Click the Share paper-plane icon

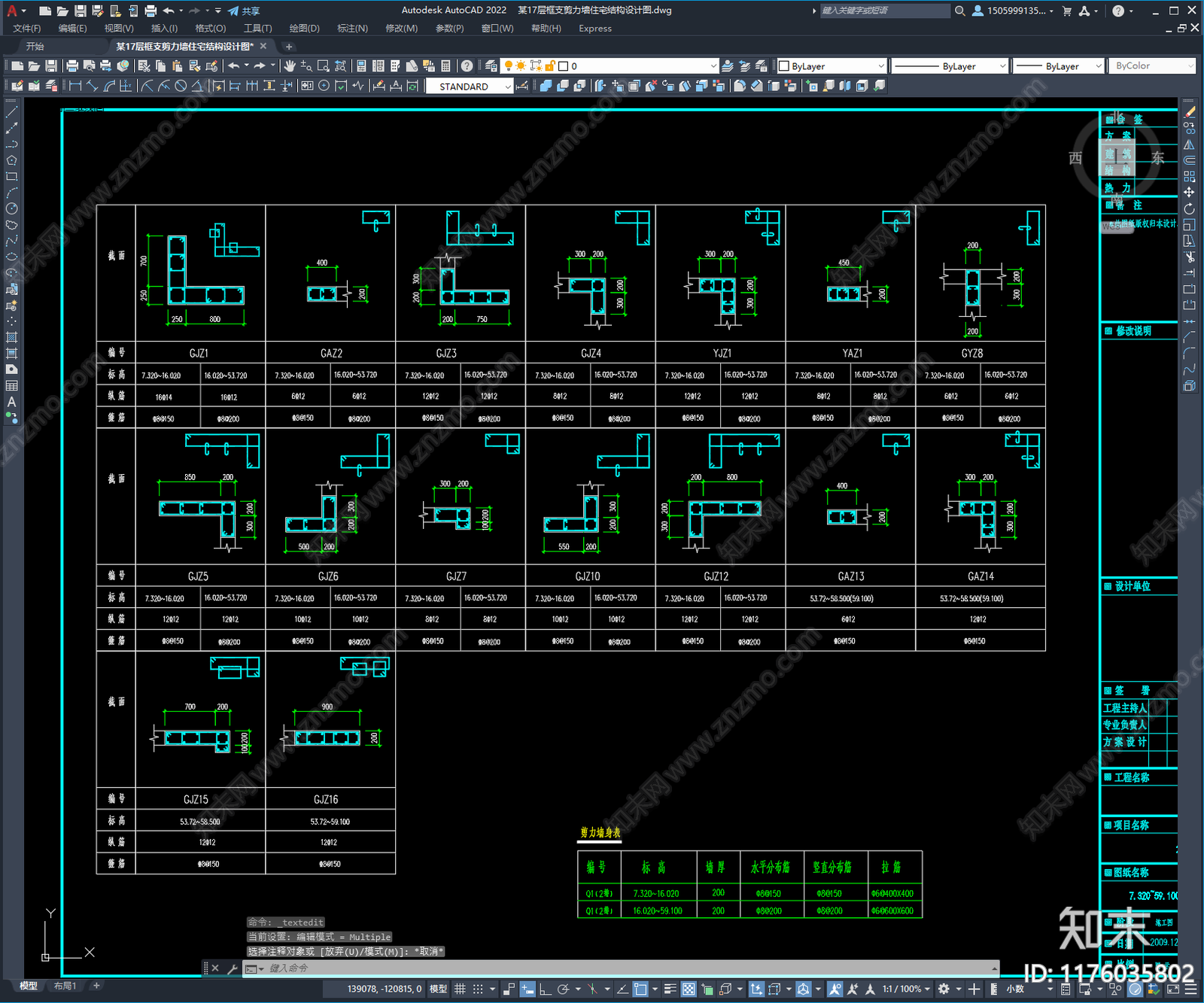(233, 11)
